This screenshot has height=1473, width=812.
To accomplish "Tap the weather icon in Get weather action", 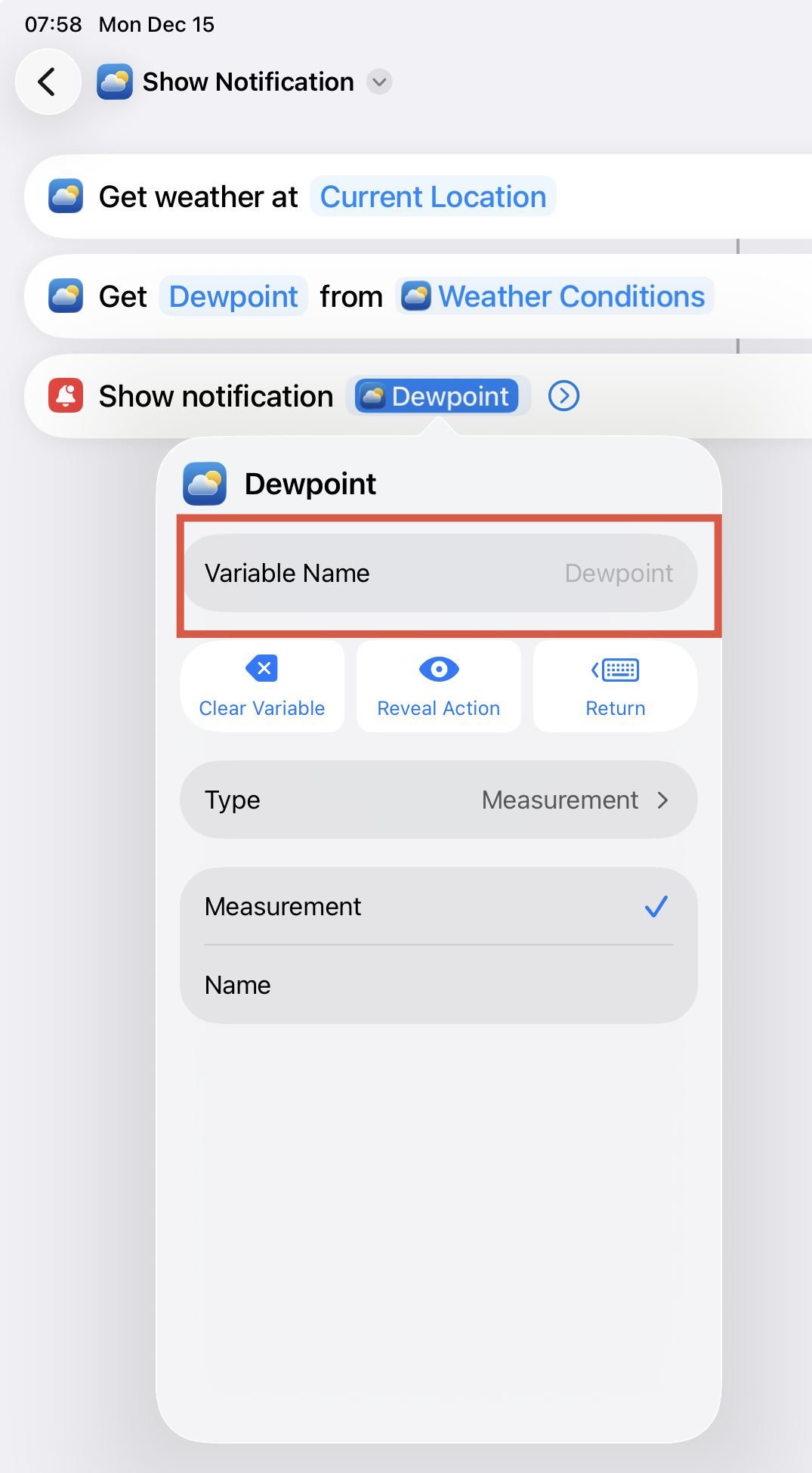I will point(66,197).
